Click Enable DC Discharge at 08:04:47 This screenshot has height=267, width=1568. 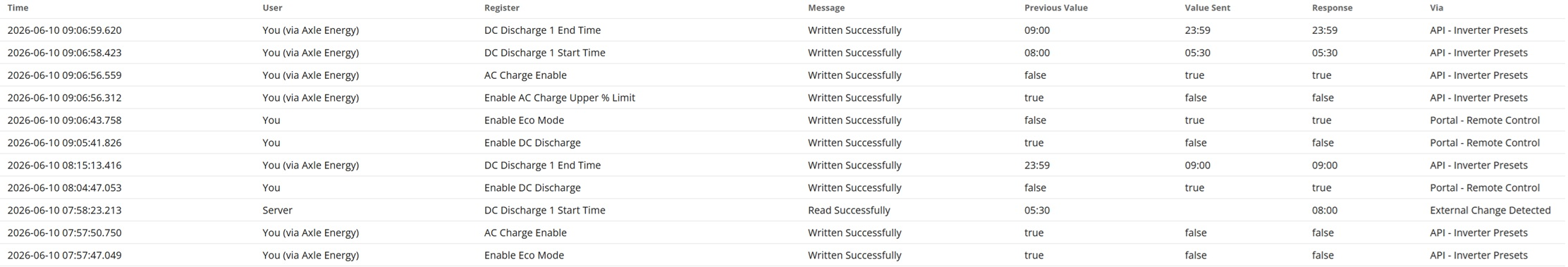click(x=532, y=188)
